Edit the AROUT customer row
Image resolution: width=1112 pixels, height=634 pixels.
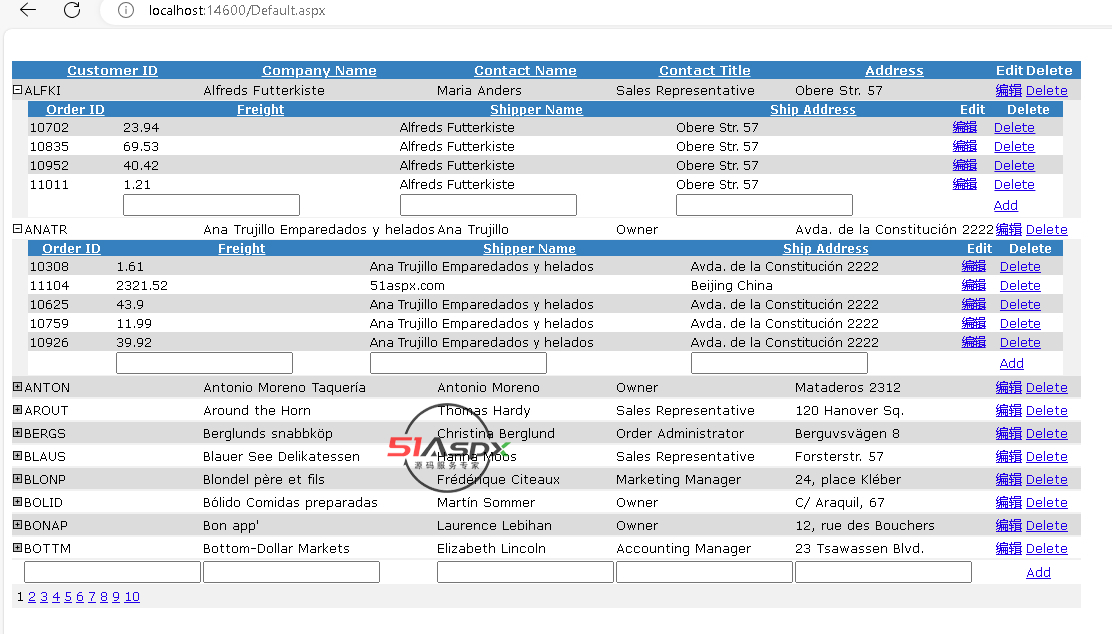click(1008, 411)
